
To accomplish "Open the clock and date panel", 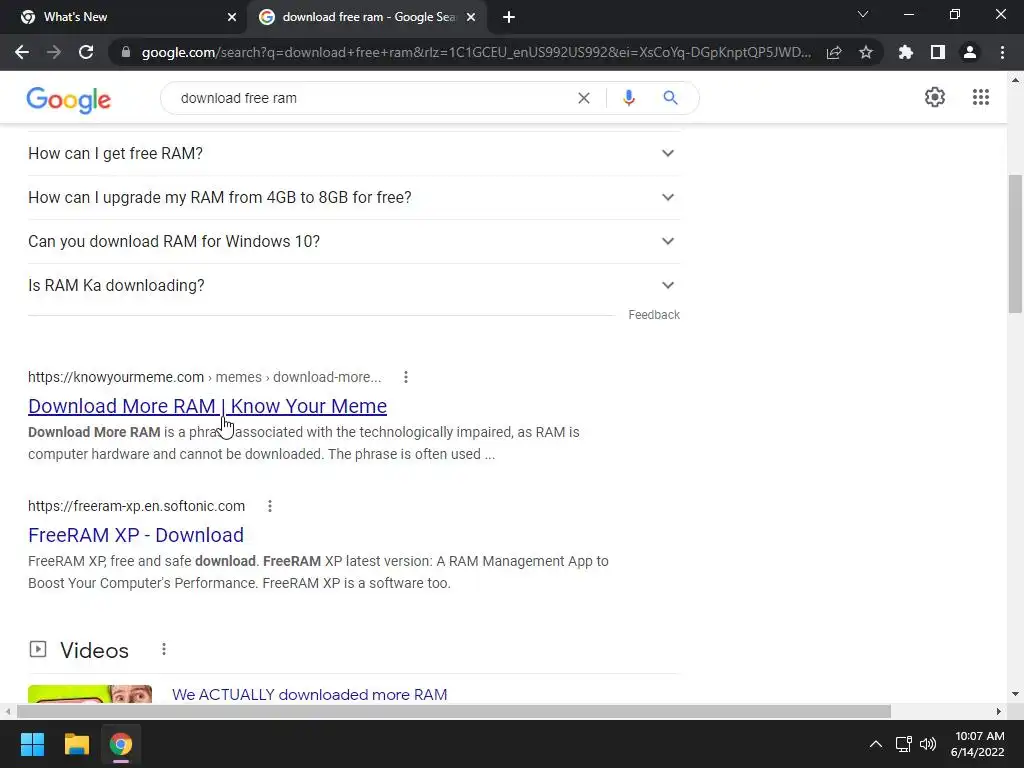I will [x=978, y=744].
